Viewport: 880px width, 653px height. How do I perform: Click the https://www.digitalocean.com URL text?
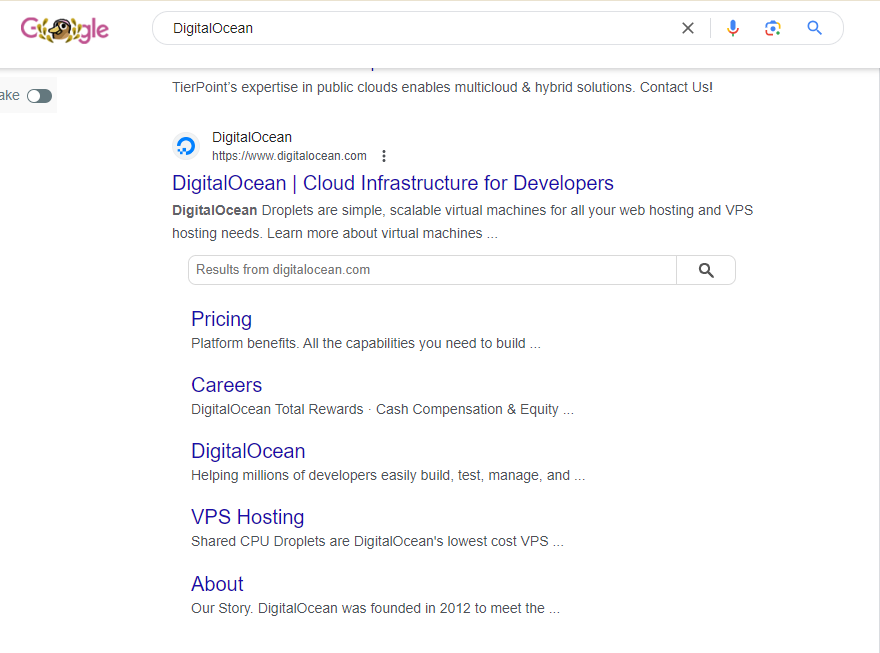tap(289, 156)
